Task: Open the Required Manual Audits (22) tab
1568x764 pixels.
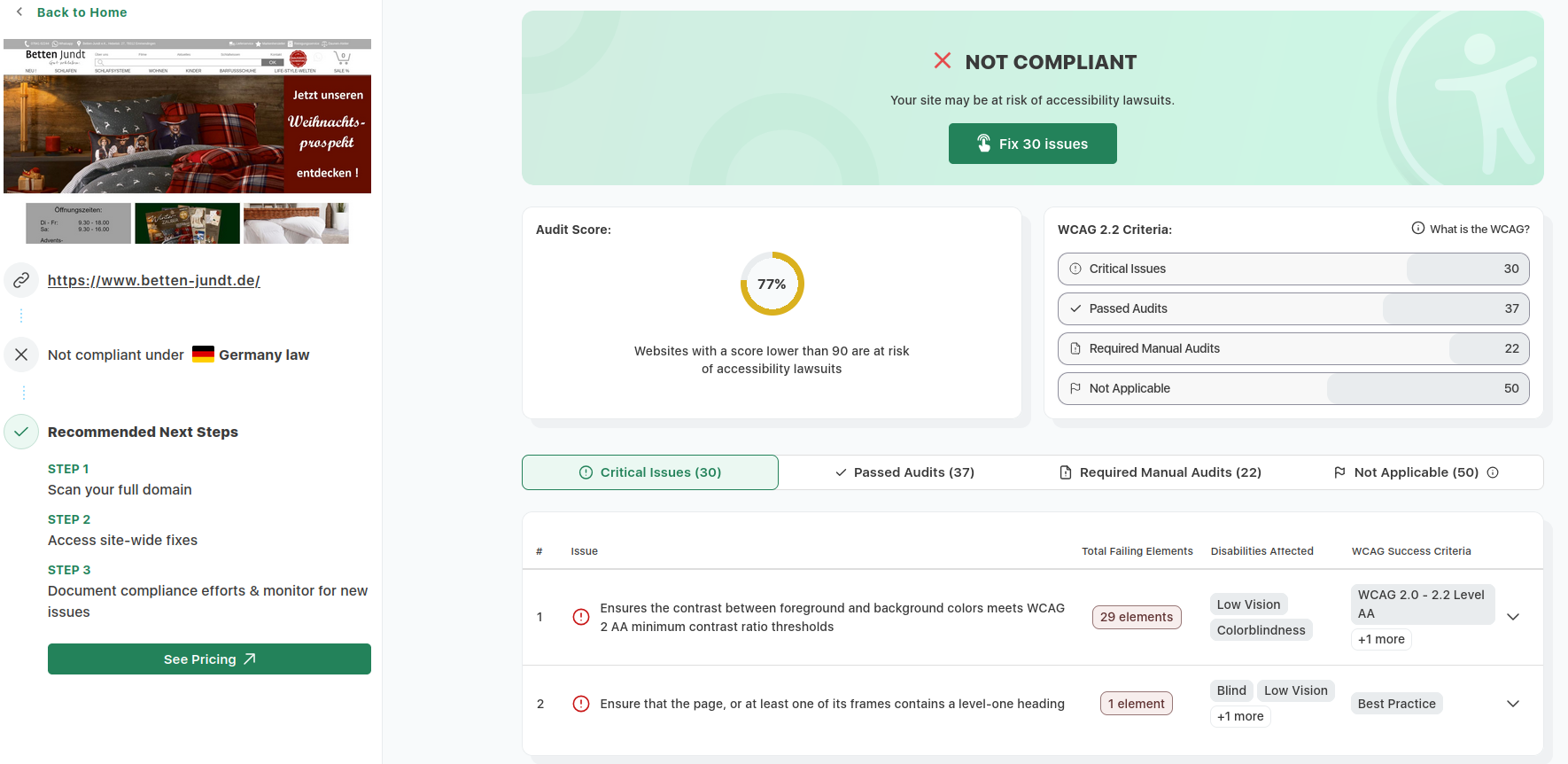Action: (1160, 472)
